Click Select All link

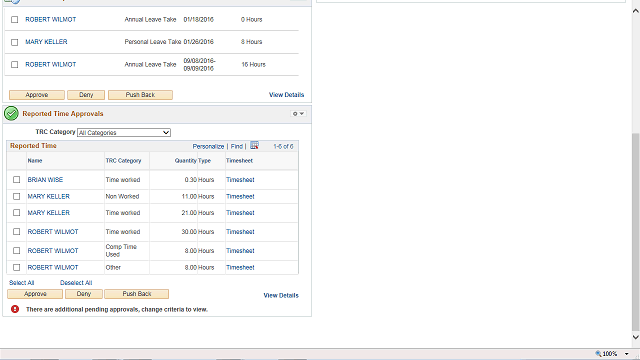point(22,282)
